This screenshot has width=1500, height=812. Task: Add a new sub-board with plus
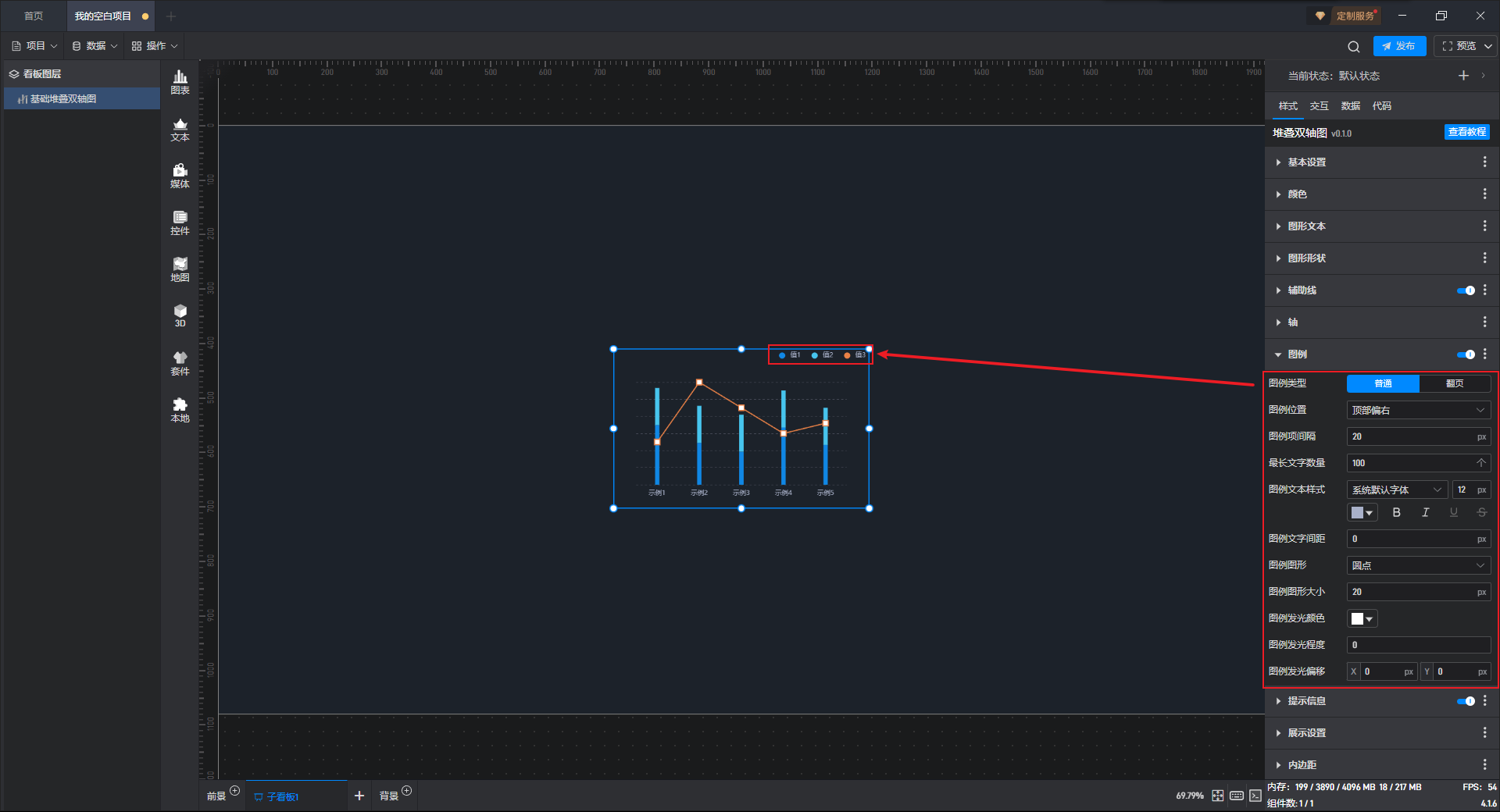[x=359, y=796]
